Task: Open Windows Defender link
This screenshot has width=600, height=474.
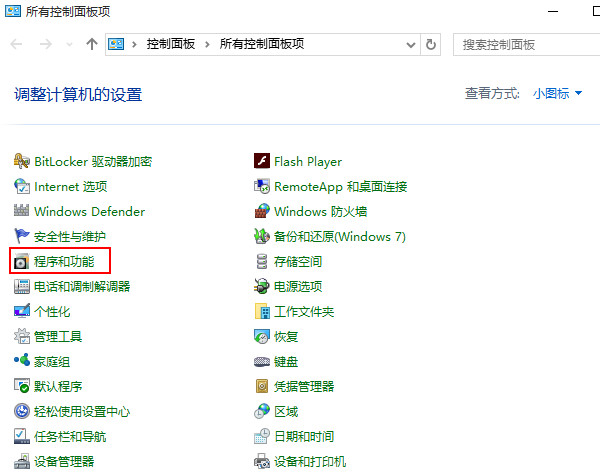Action: [x=90, y=211]
